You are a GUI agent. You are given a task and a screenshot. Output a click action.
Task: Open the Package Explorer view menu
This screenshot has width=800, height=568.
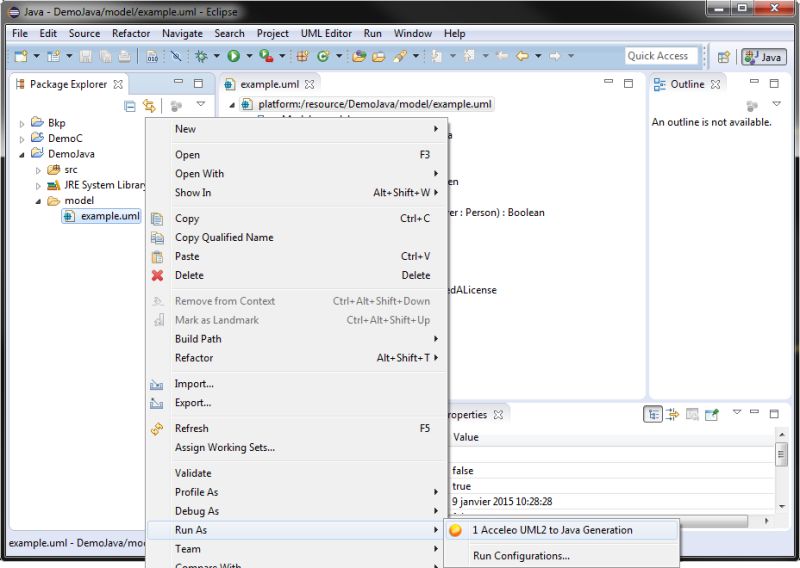[201, 104]
